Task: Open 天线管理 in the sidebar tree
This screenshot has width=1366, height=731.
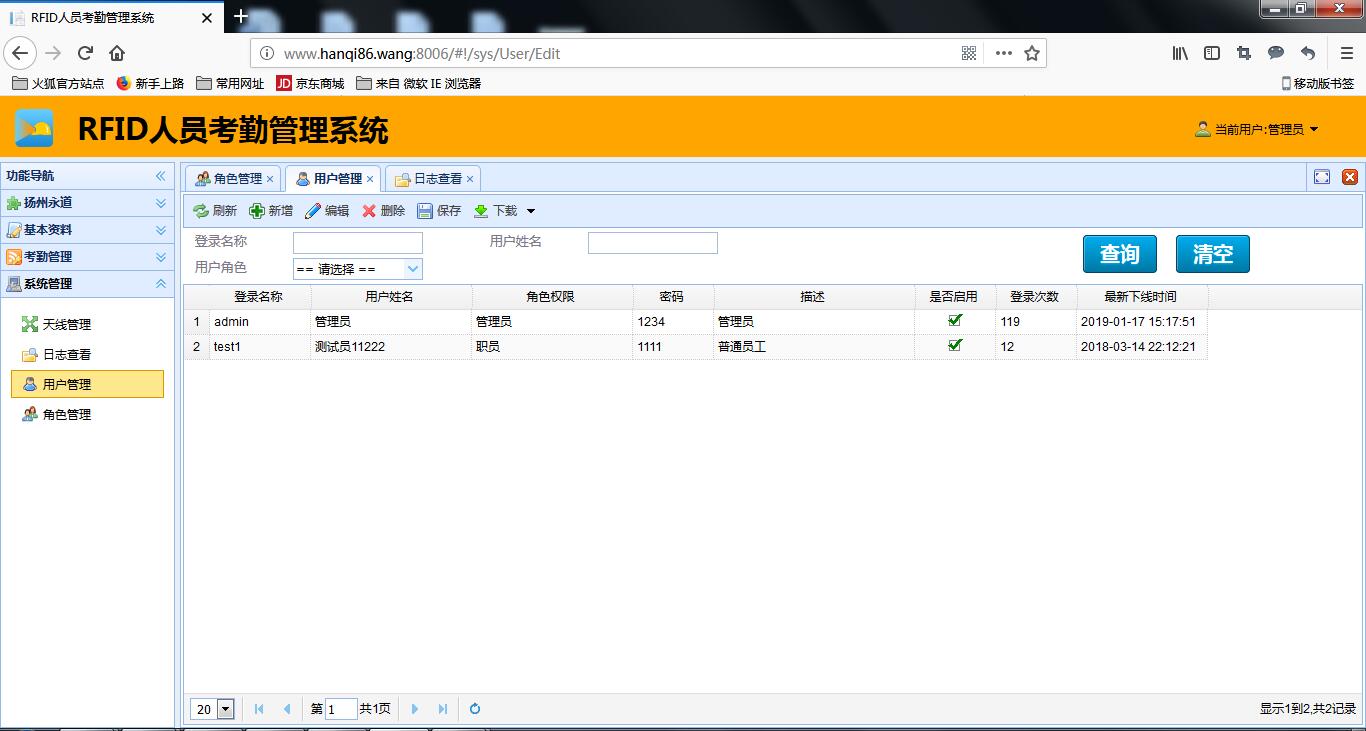Action: coord(66,325)
